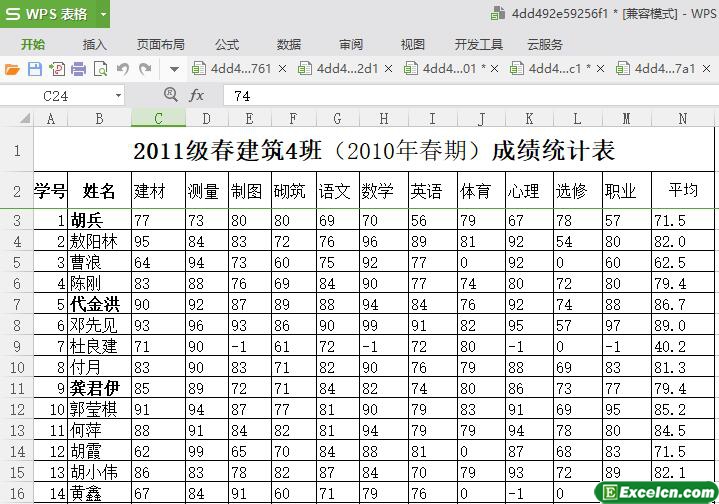719x504 pixels.
Task: Close the 4dd4...7a1 document tab
Action: (x=707, y=69)
